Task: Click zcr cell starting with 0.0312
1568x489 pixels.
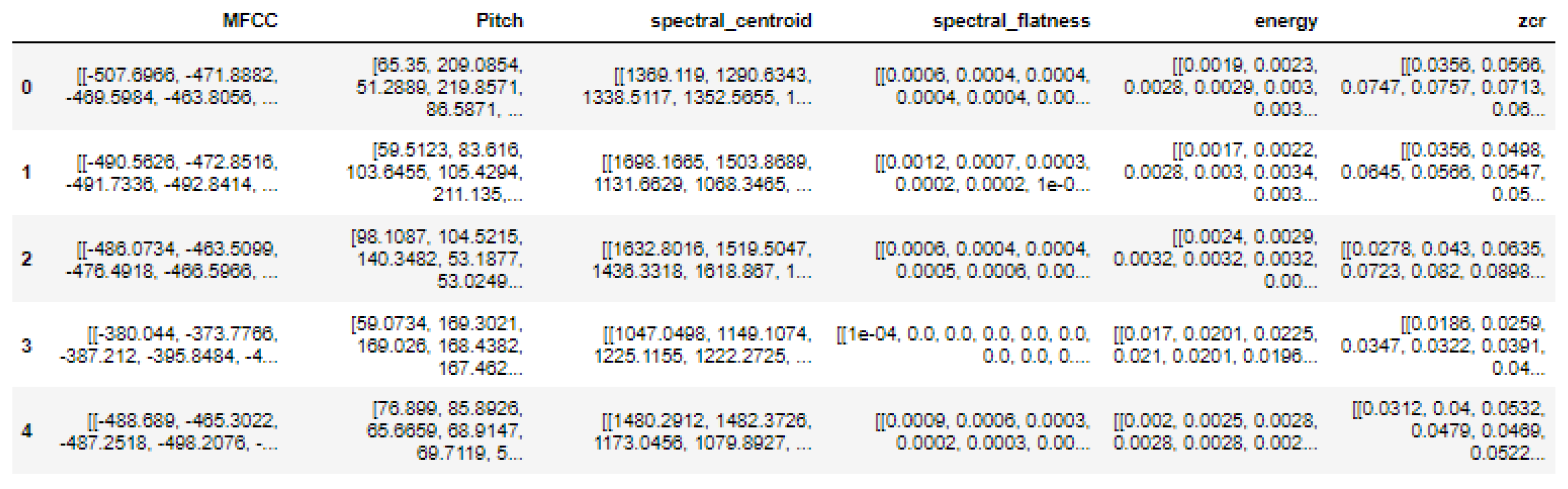Action: 1448,430
